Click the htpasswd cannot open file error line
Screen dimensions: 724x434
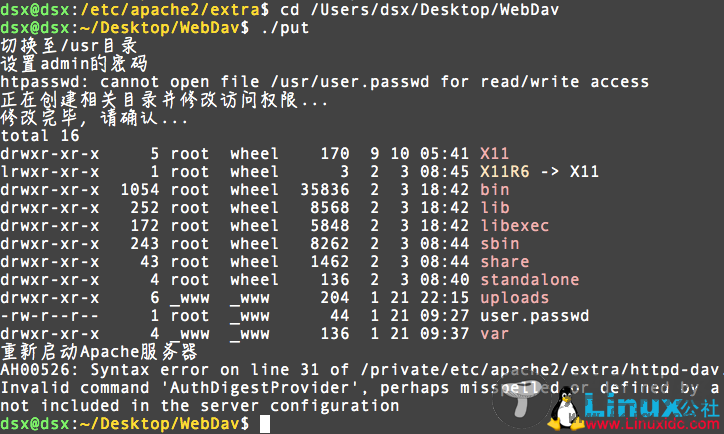[325, 81]
